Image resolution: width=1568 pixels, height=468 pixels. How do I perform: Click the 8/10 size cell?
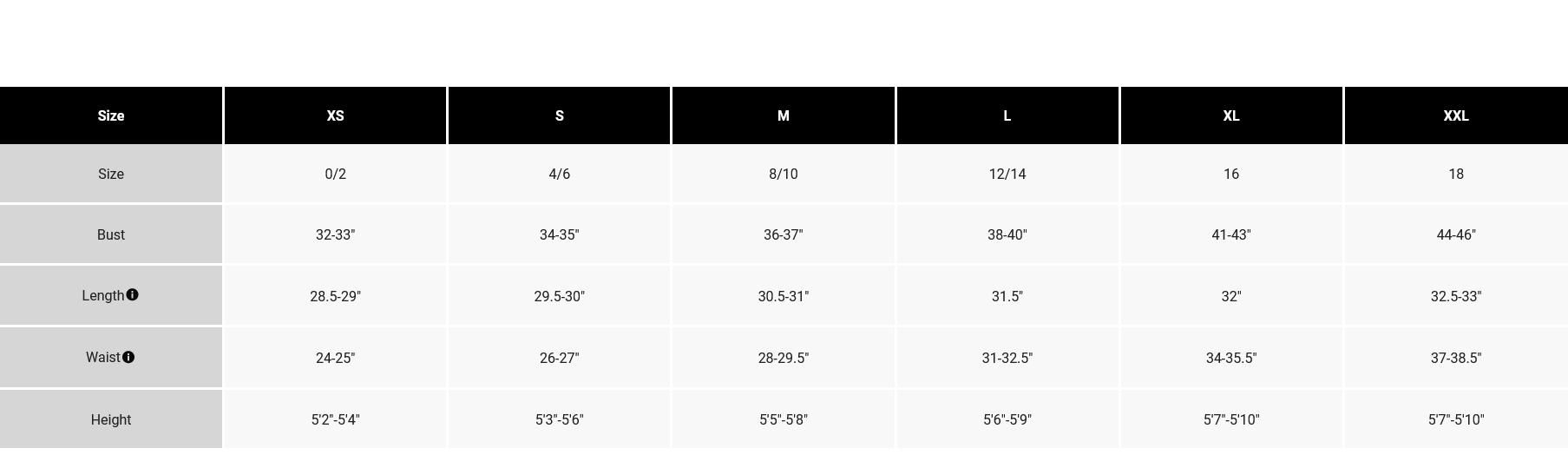[x=783, y=174]
